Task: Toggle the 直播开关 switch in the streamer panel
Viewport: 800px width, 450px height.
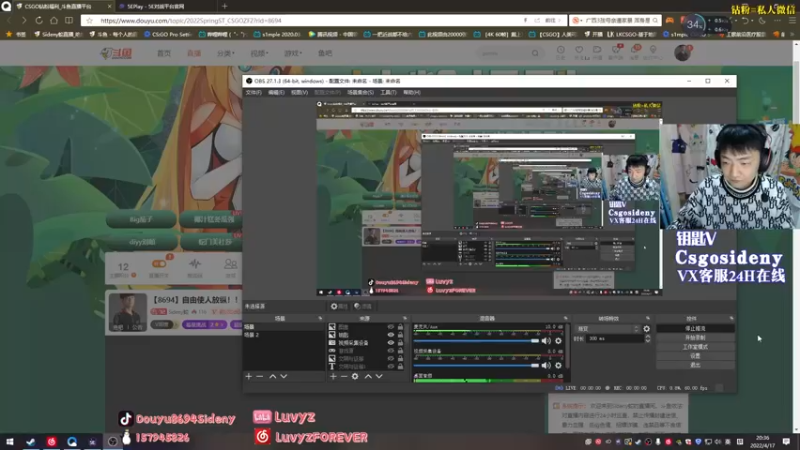Action: pos(159,264)
